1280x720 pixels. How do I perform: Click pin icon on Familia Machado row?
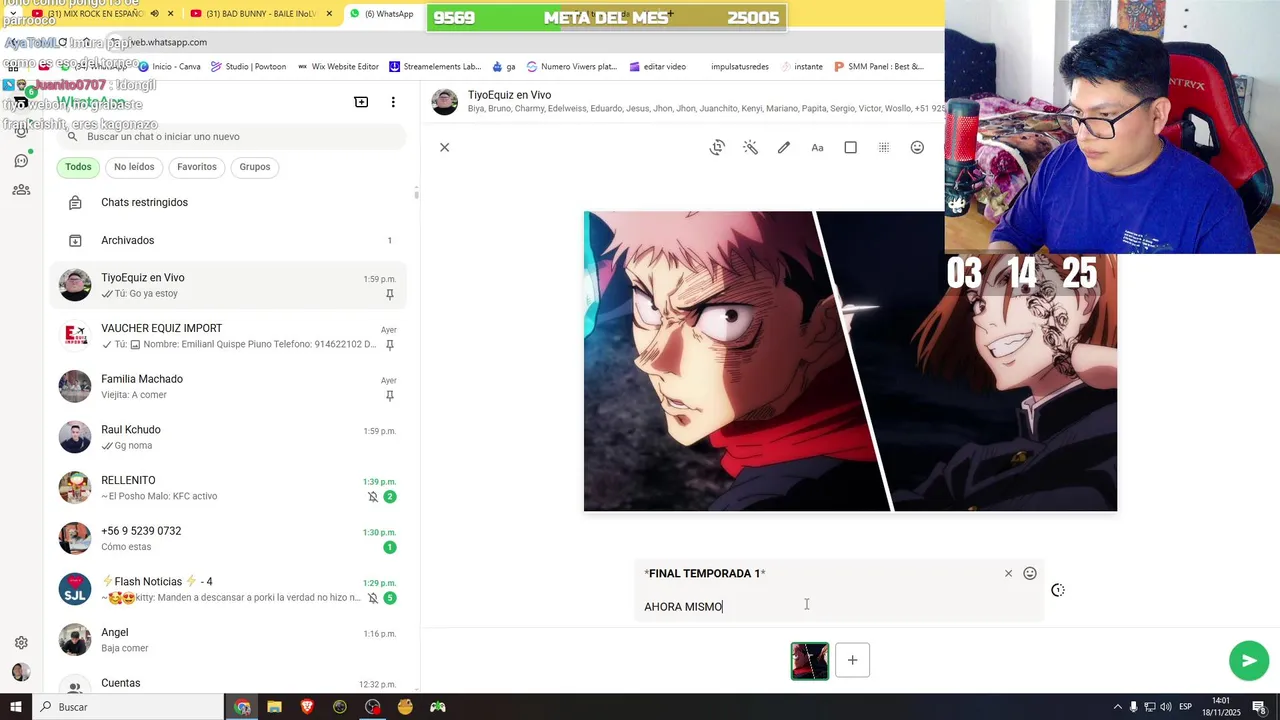[389, 395]
